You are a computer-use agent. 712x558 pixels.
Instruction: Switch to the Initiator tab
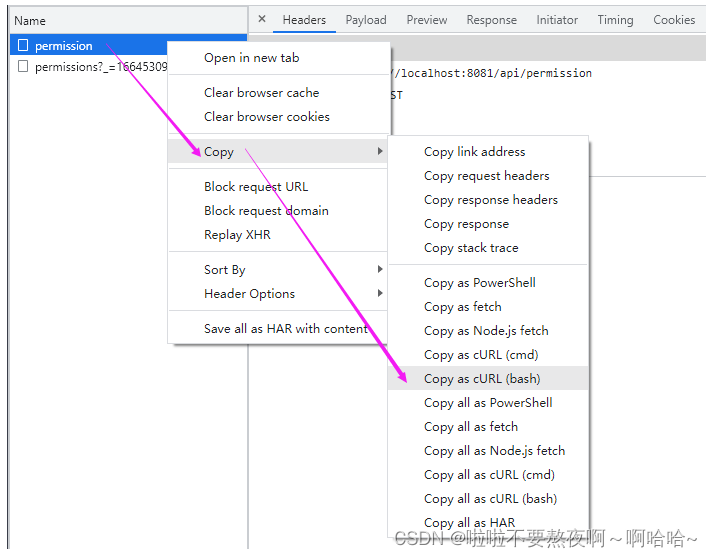pos(557,20)
